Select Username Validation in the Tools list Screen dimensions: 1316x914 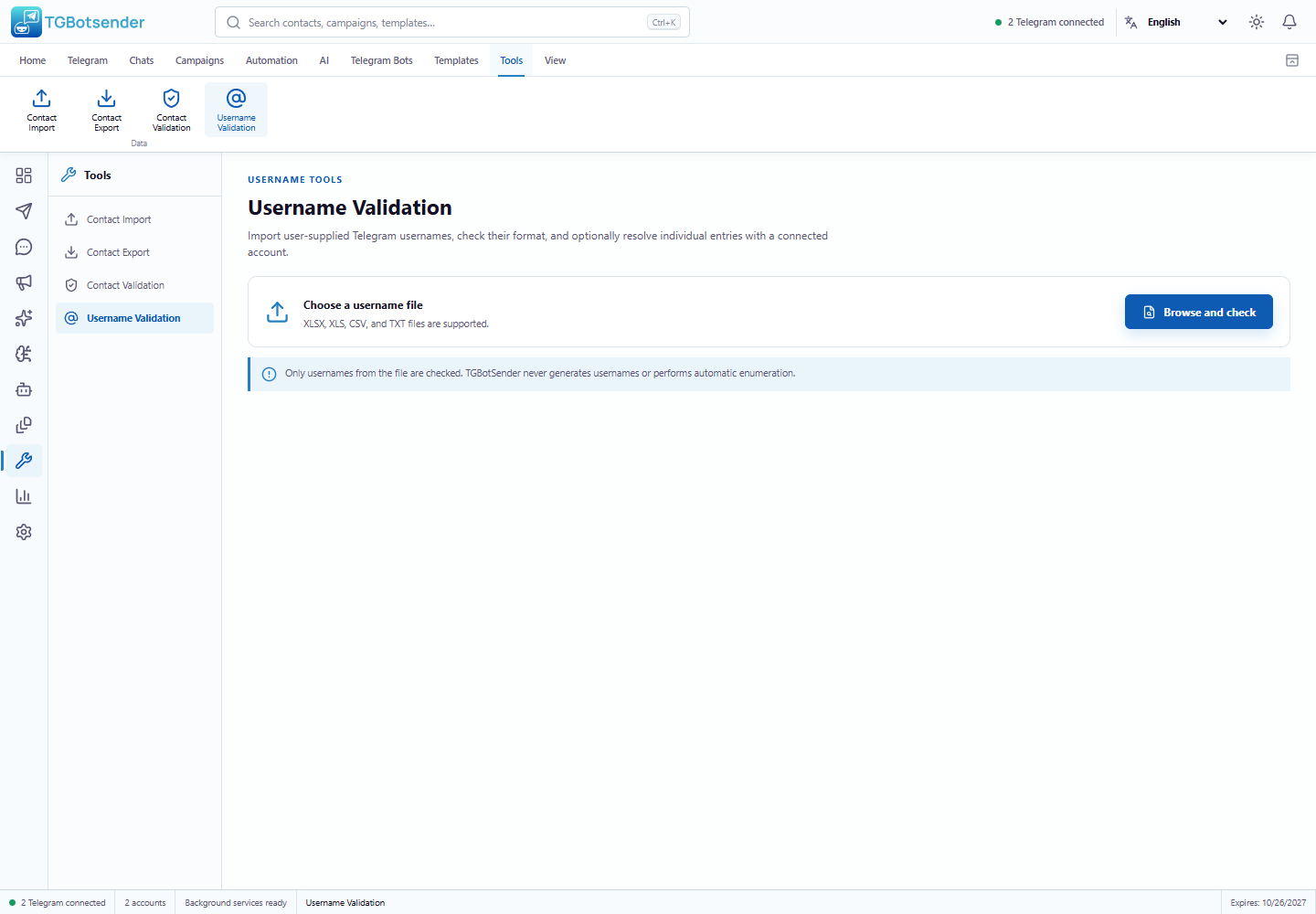click(x=134, y=318)
